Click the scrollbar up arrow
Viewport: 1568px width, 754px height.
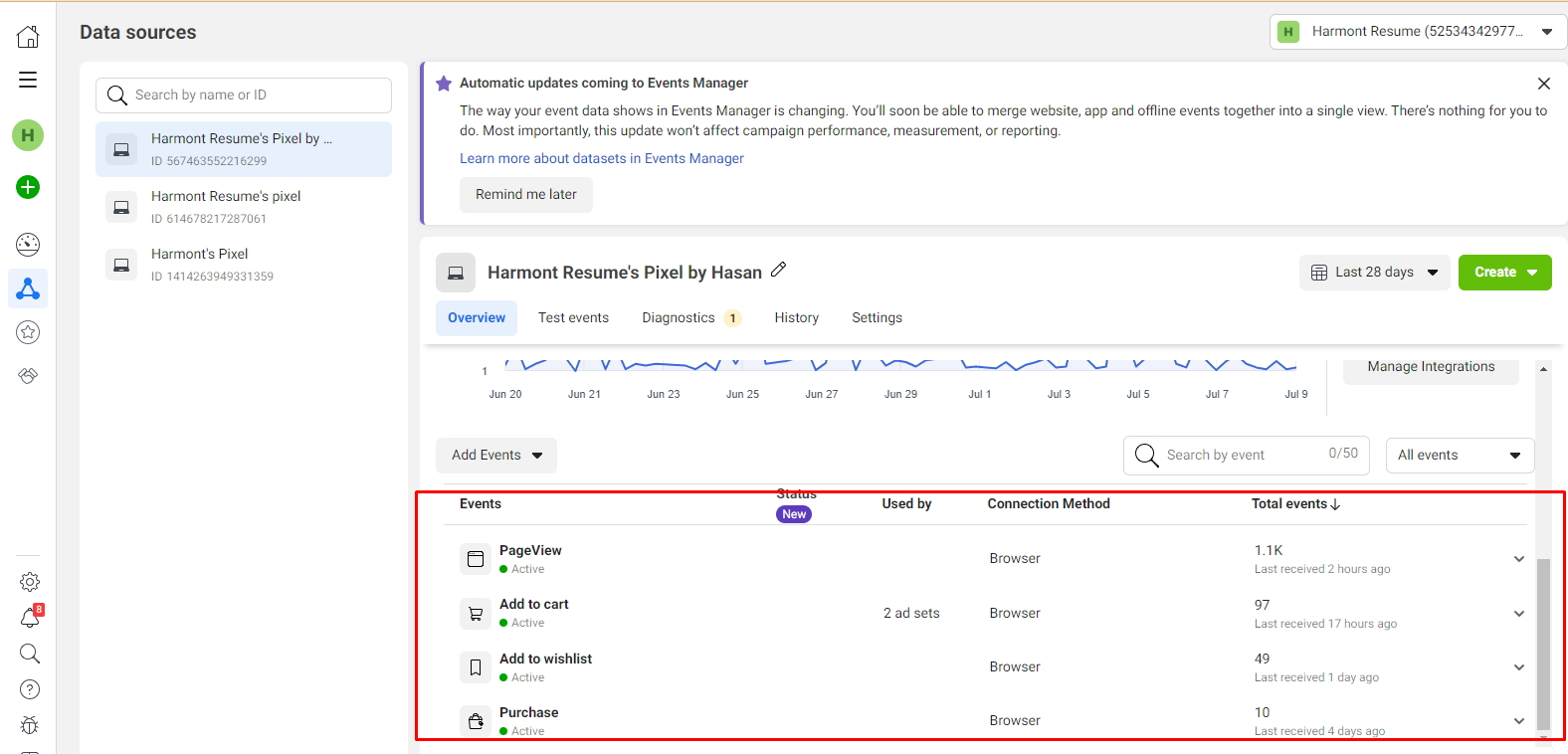(1544, 369)
